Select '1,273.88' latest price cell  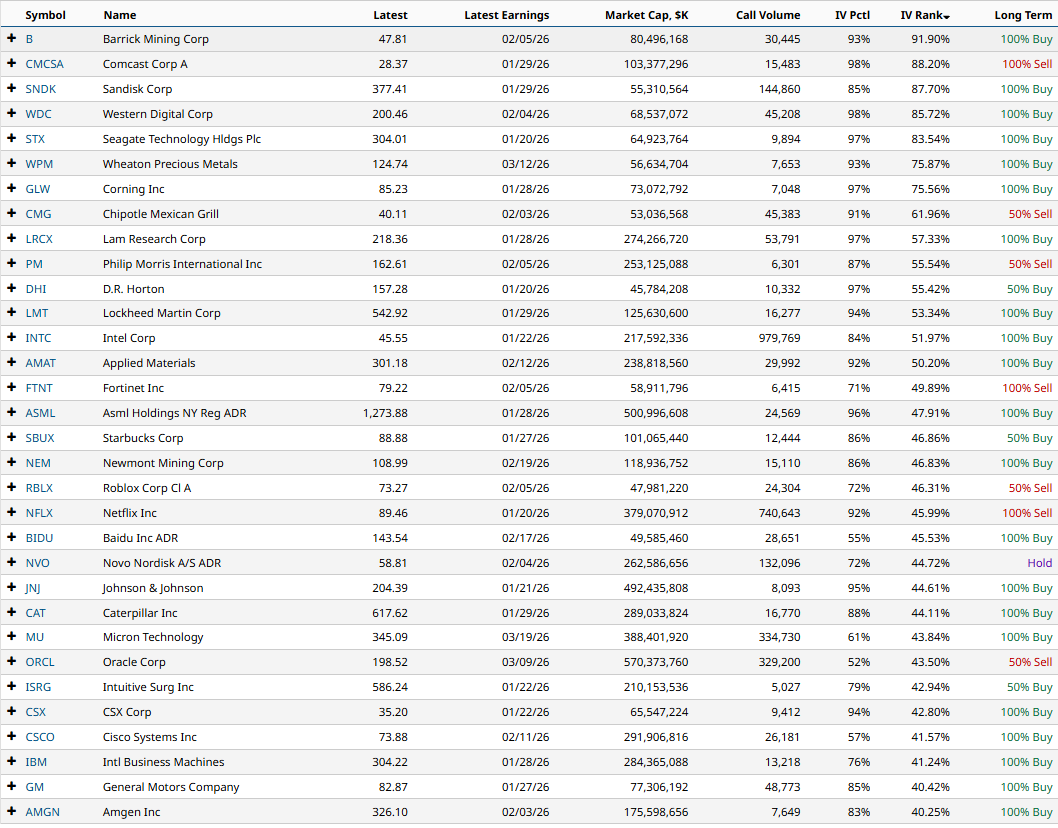[385, 413]
